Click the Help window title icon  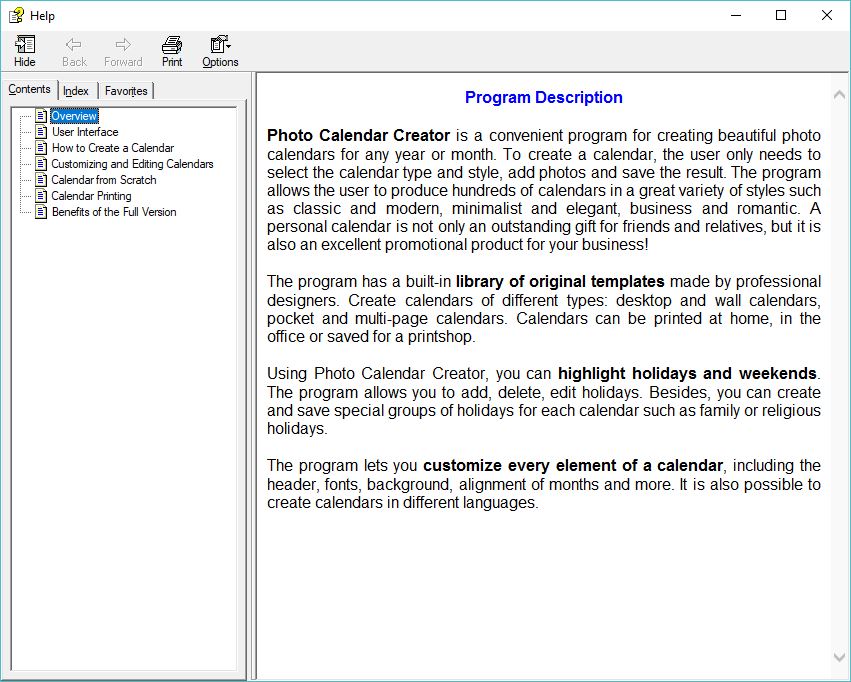16,16
